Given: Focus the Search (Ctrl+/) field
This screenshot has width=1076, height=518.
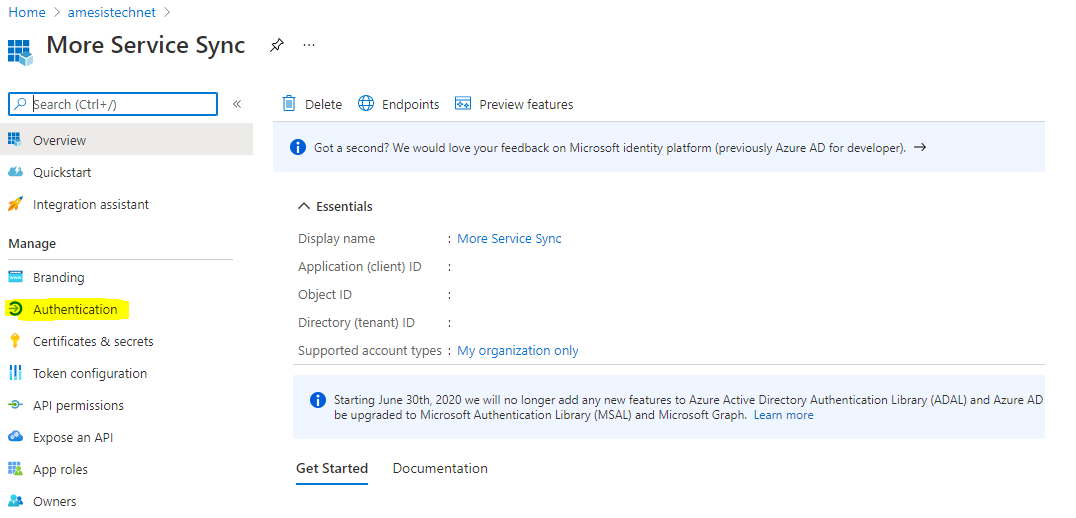Looking at the screenshot, I should pyautogui.click(x=113, y=104).
